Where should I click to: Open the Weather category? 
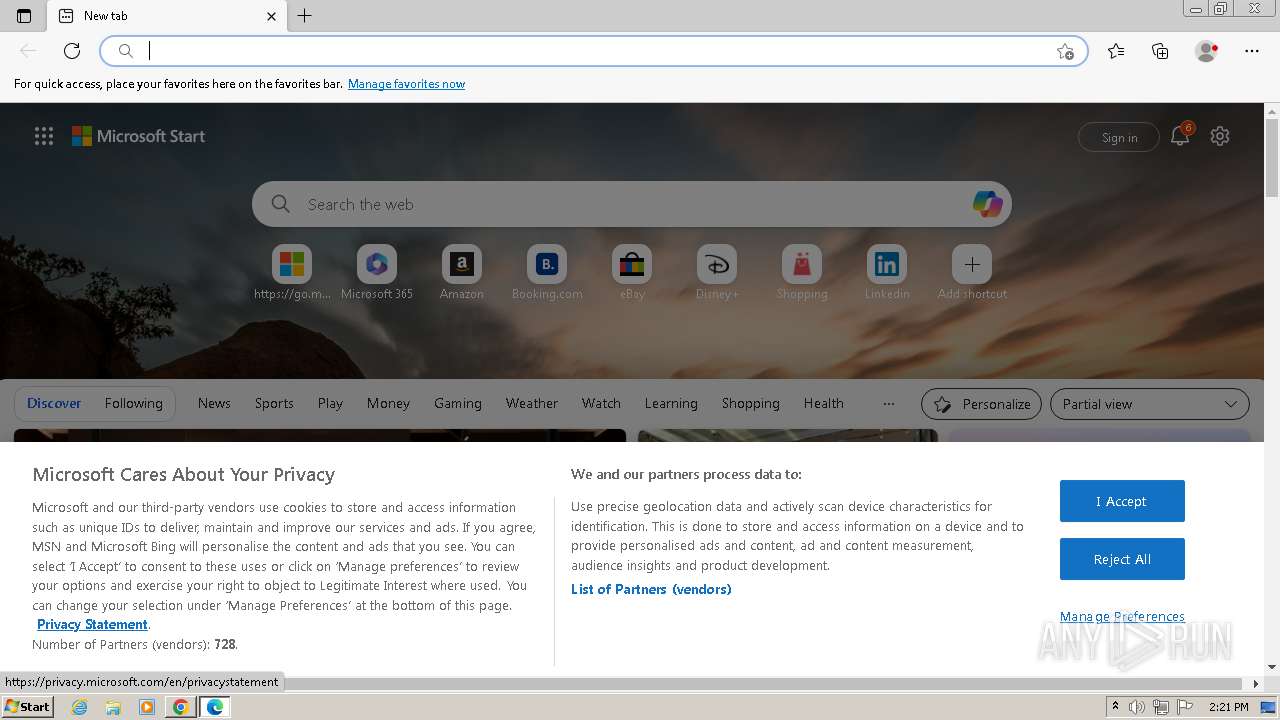pos(532,403)
